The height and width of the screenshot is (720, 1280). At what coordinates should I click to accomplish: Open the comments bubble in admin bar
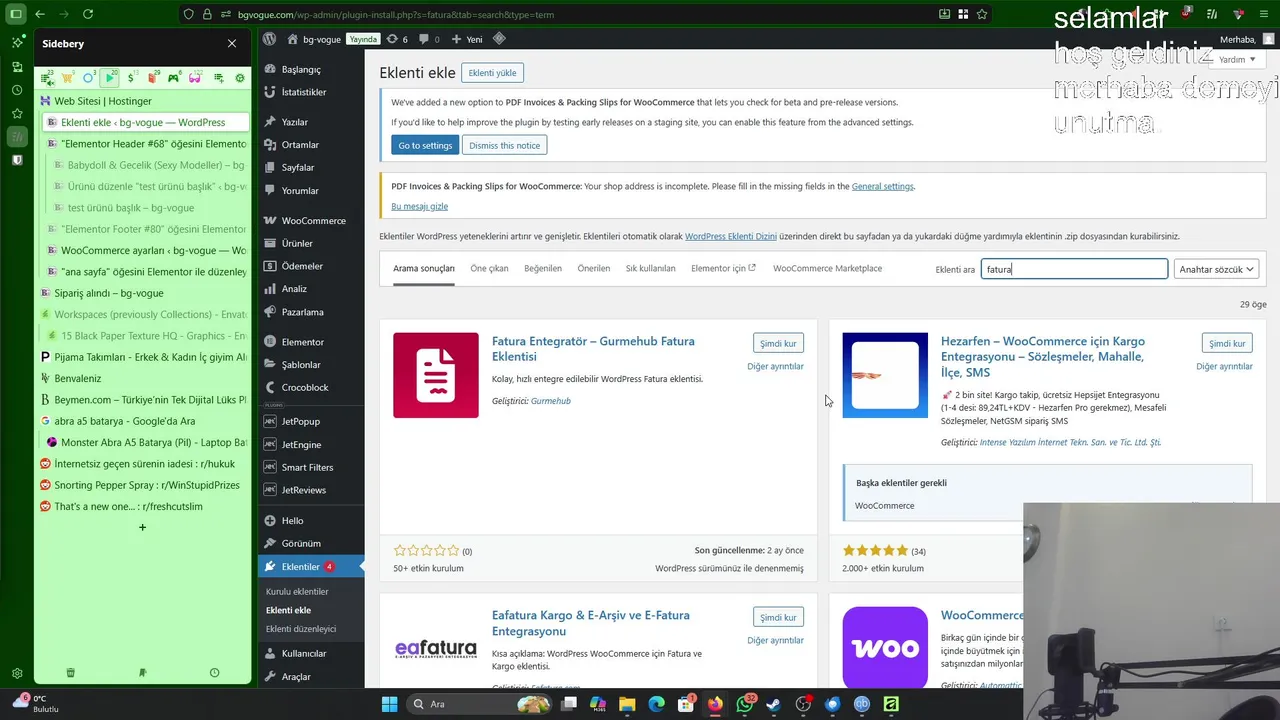coord(429,39)
